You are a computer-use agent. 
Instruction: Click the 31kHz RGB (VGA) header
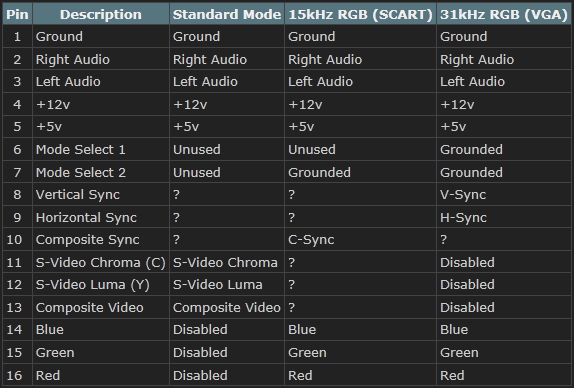[x=504, y=14]
